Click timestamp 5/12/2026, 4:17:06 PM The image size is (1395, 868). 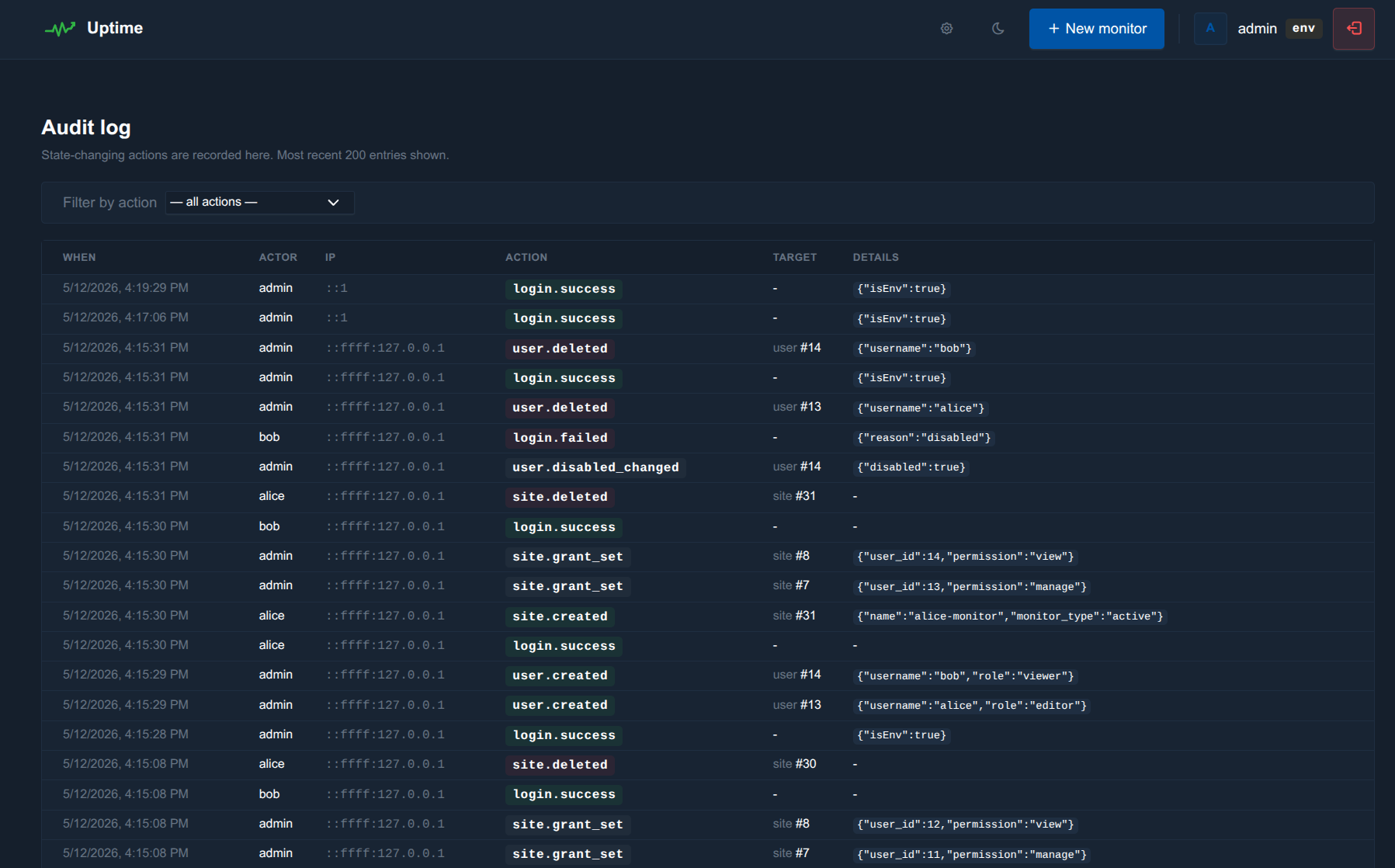(126, 318)
